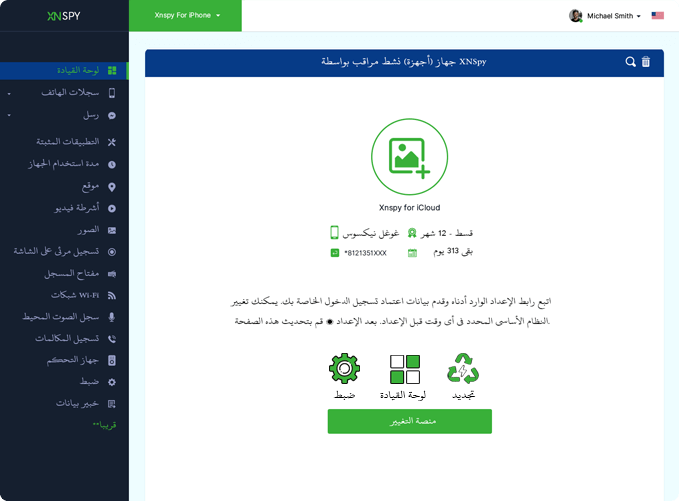
Task: Click the green add-image circle icon
Action: pos(409,157)
